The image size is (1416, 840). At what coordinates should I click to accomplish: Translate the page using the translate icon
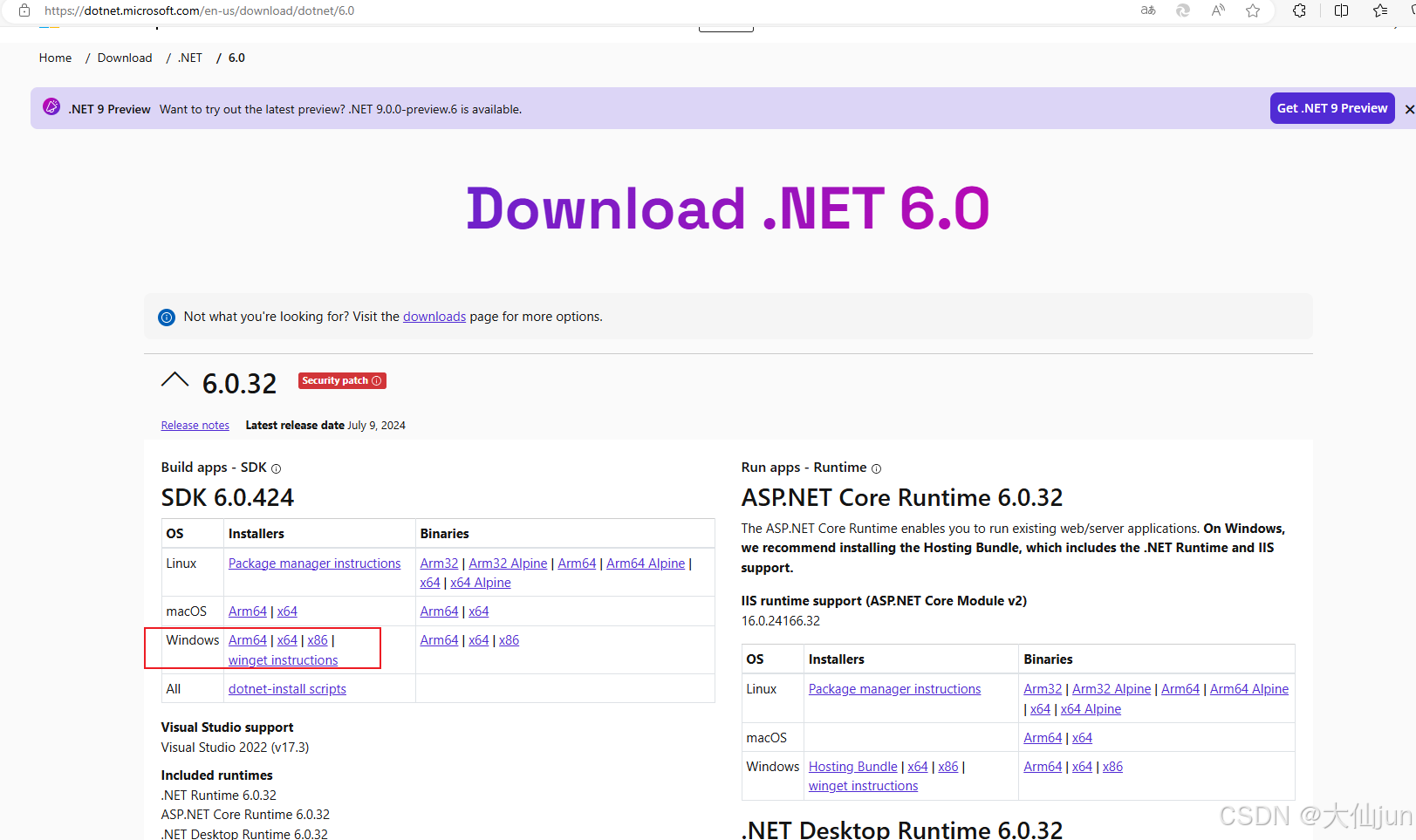point(1147,10)
